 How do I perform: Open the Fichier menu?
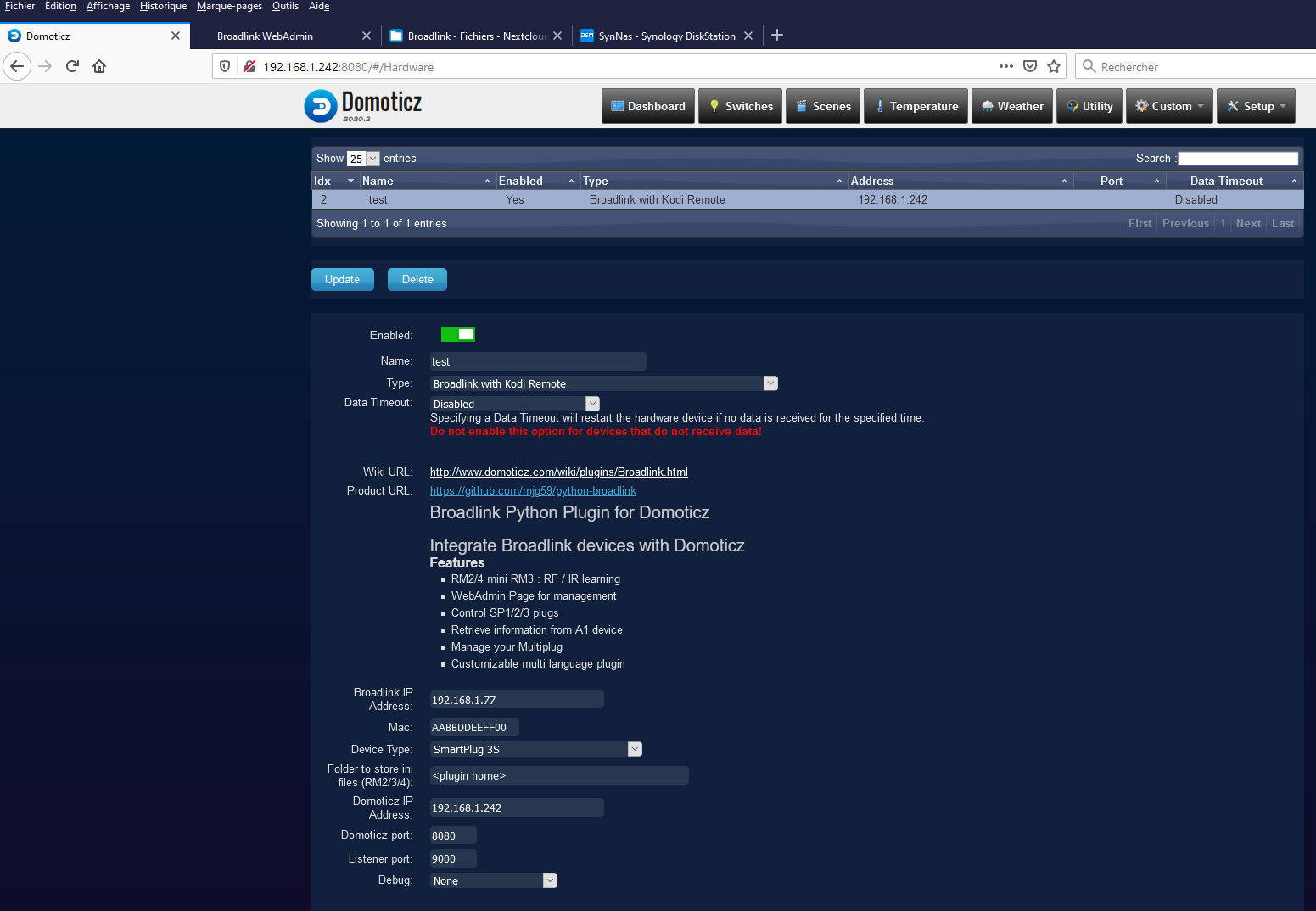tap(20, 6)
